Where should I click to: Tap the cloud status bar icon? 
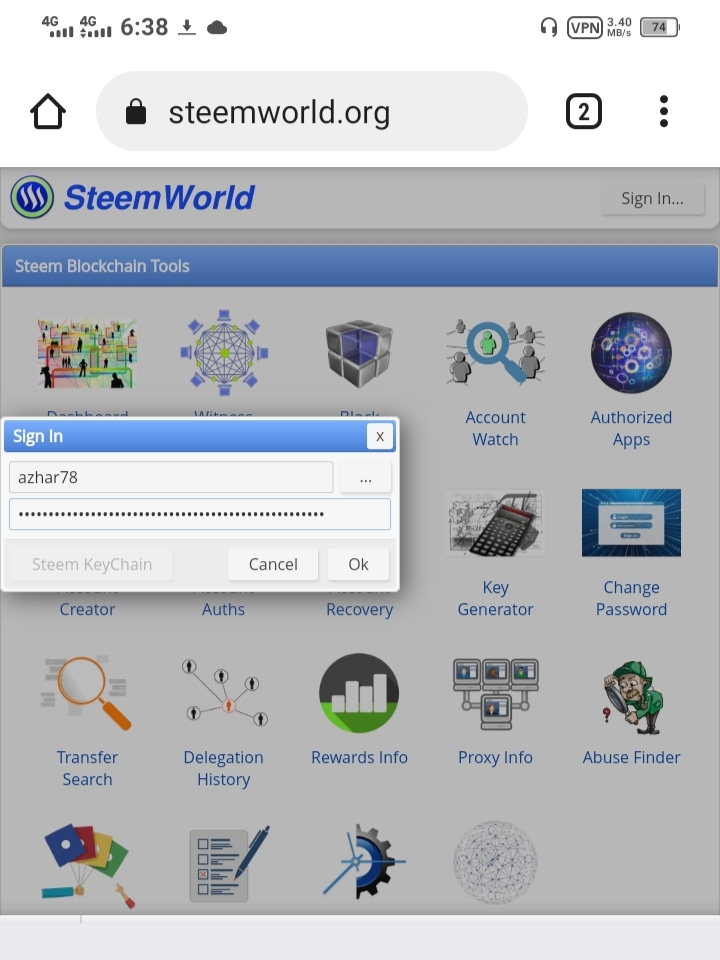pos(217,28)
